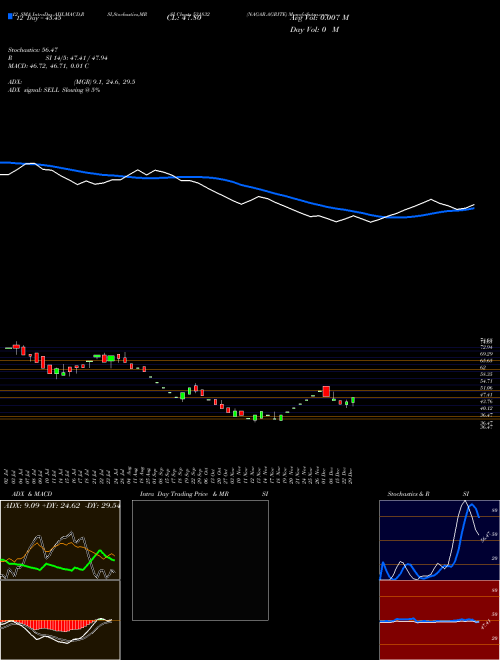Click the blue stochastic peak in Stochastics panel
Viewport: 500px width, 660px height.
point(473,505)
